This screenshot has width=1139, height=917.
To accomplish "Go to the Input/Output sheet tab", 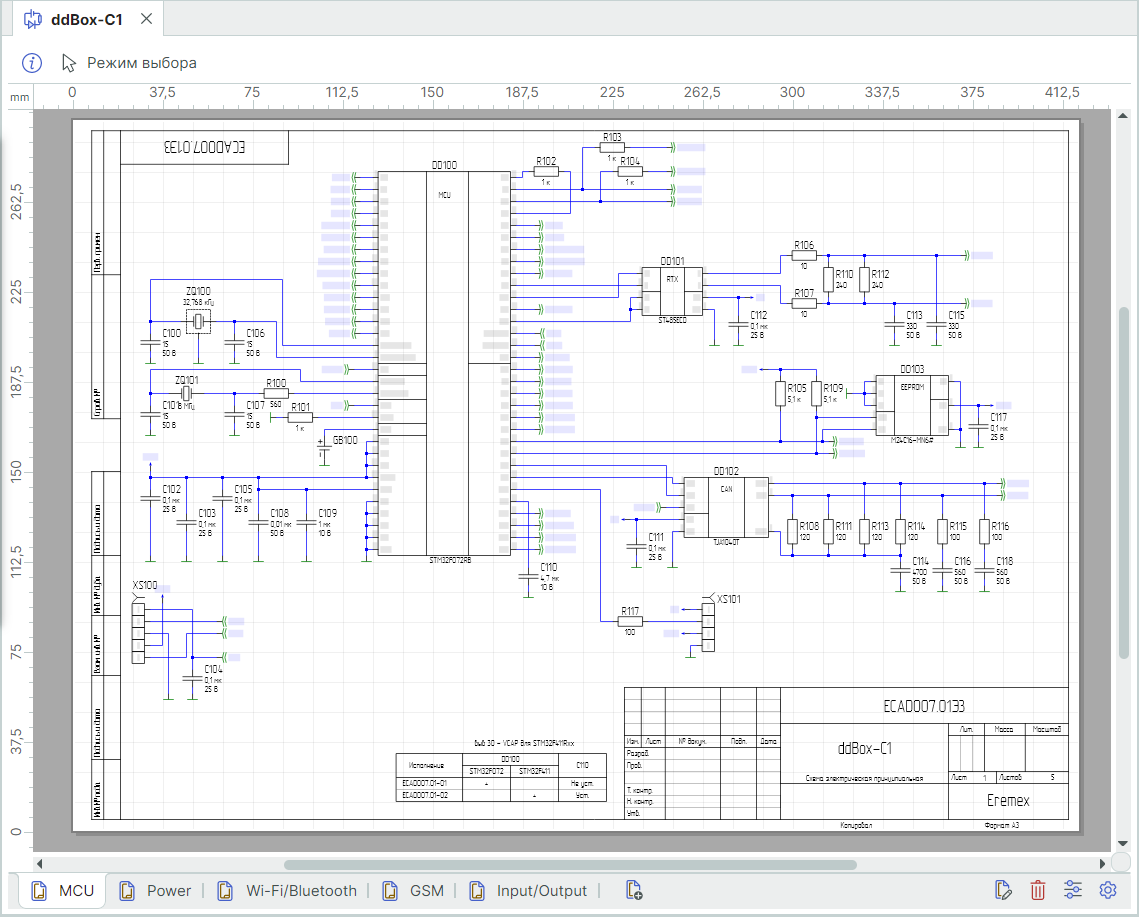I will (x=529, y=890).
